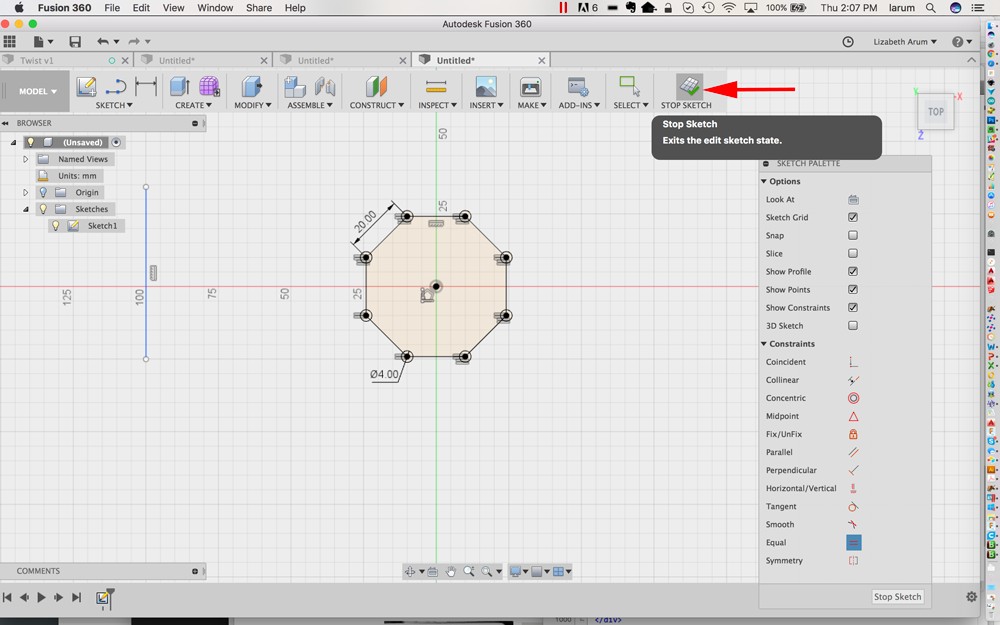Open the File menu
This screenshot has height=625, width=1000.
[x=112, y=8]
